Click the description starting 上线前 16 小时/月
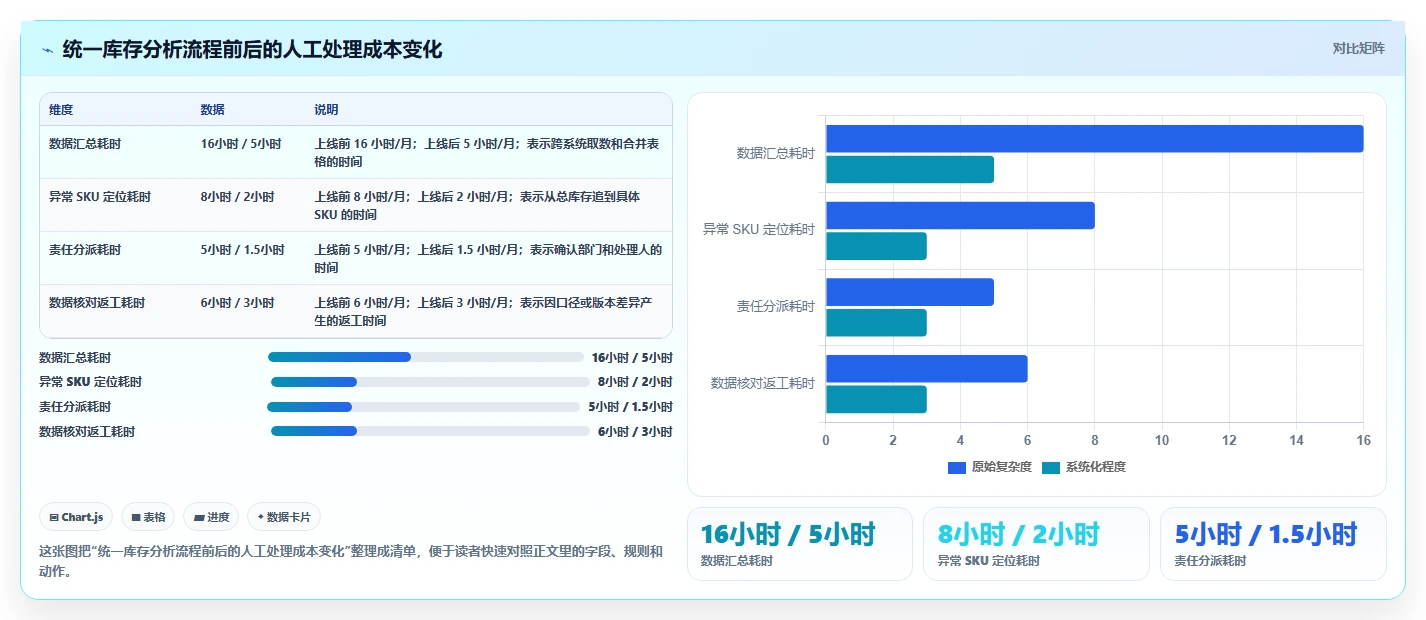The height and width of the screenshot is (620, 1426). [487, 153]
